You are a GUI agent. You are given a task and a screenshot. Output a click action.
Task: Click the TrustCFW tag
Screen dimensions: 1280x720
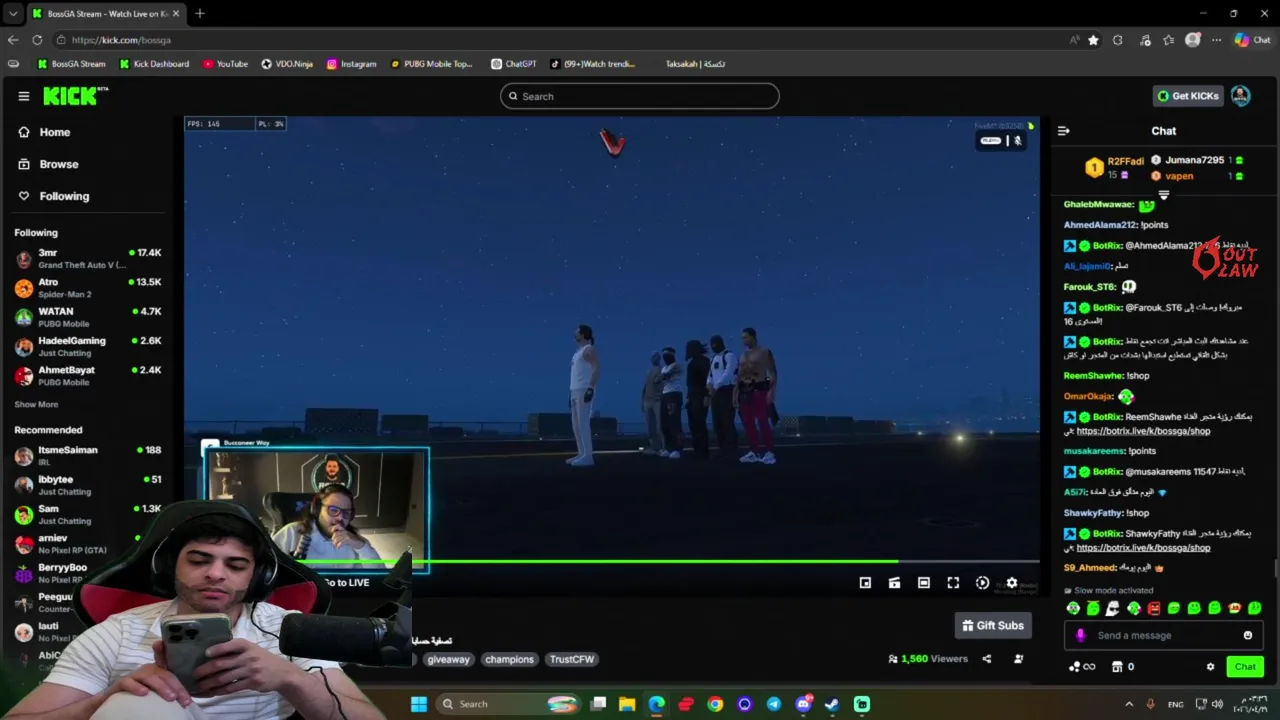[572, 659]
